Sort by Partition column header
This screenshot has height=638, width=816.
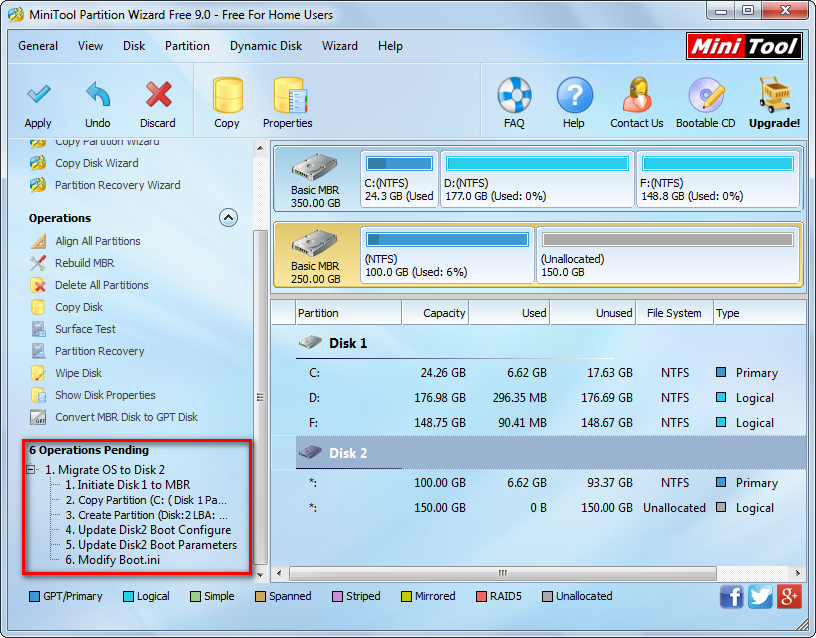tap(348, 313)
